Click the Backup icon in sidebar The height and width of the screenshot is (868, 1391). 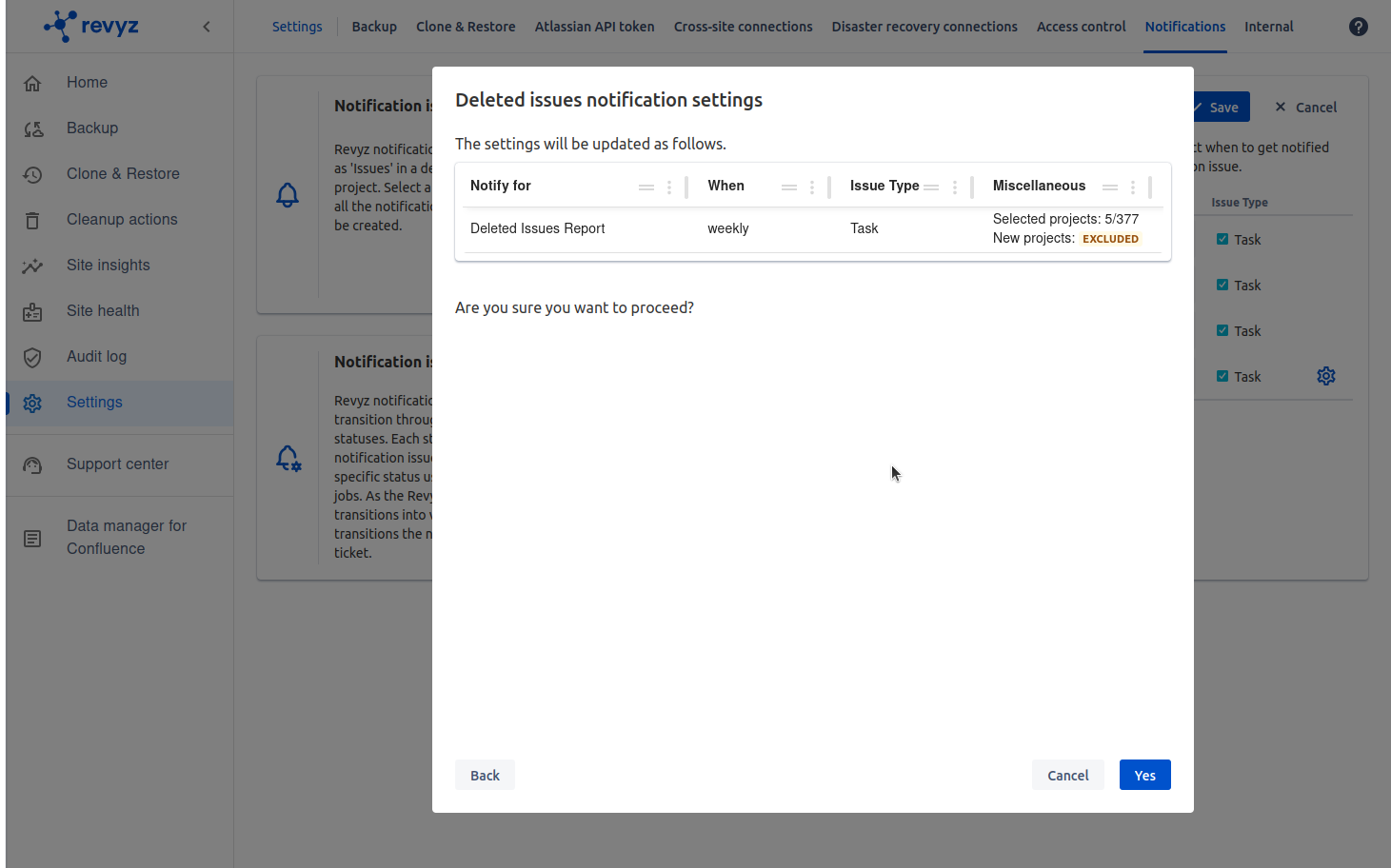(x=32, y=129)
